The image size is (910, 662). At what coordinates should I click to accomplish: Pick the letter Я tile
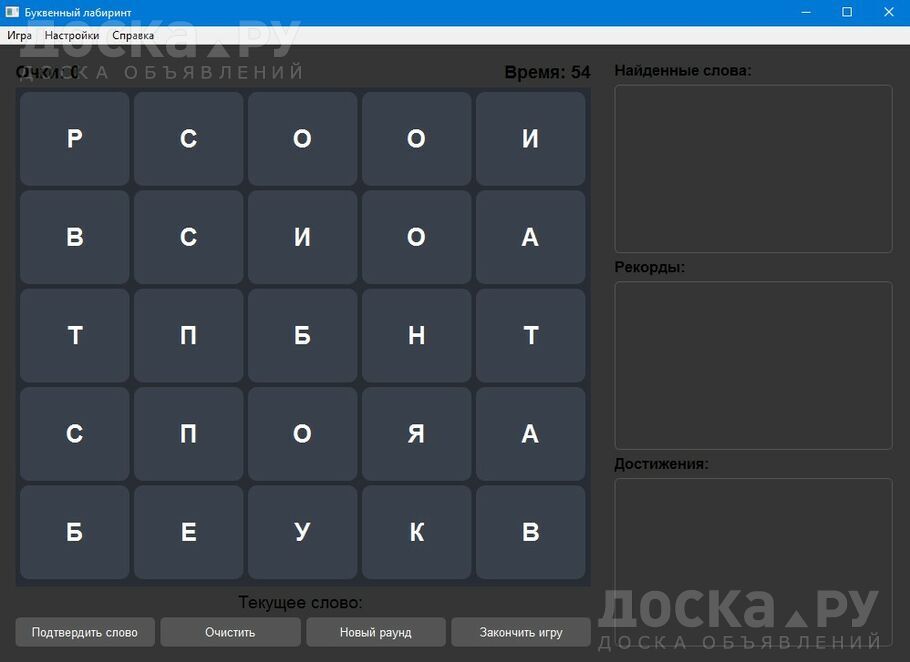point(416,434)
